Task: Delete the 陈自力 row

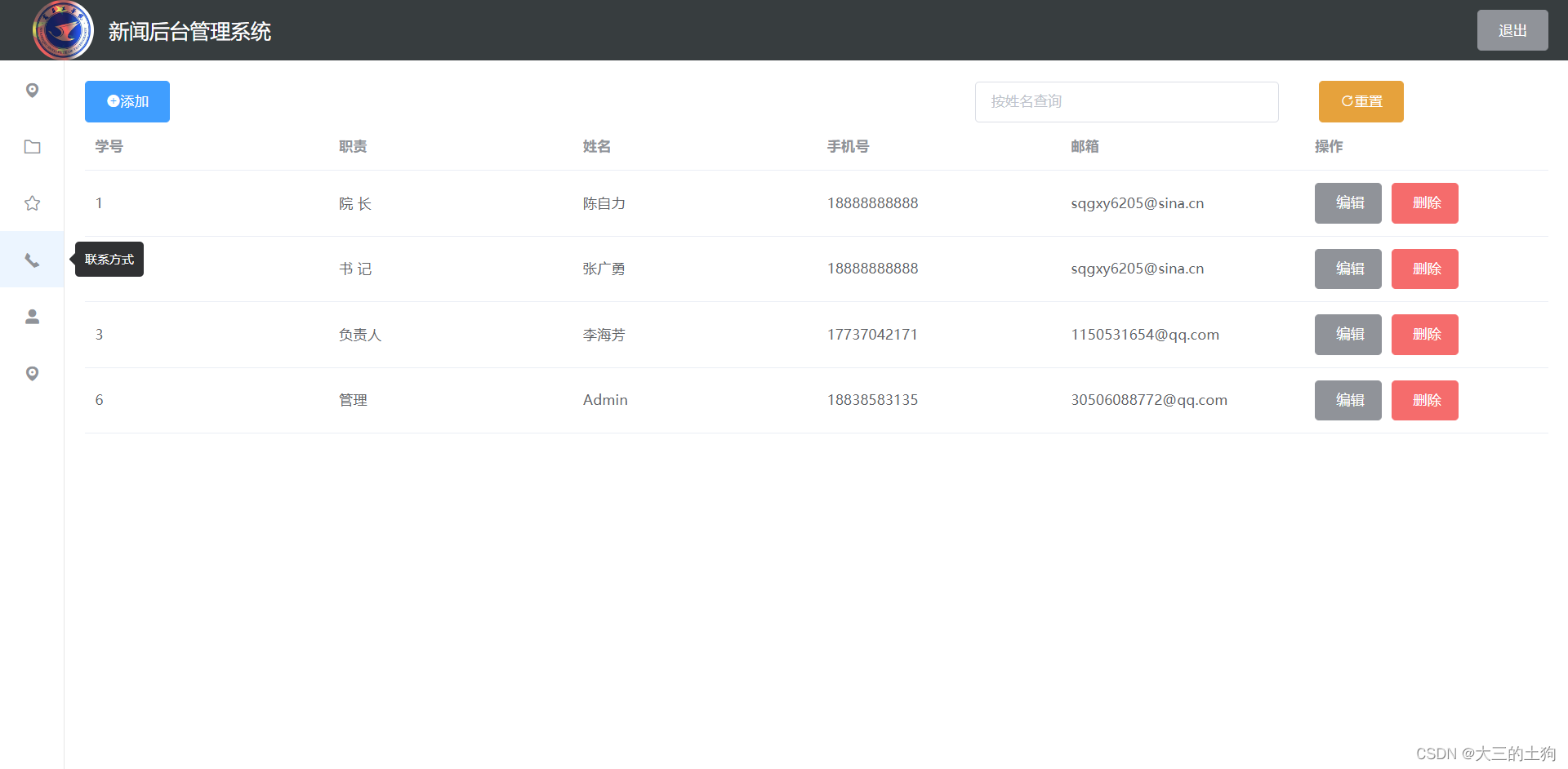Action: pos(1425,203)
